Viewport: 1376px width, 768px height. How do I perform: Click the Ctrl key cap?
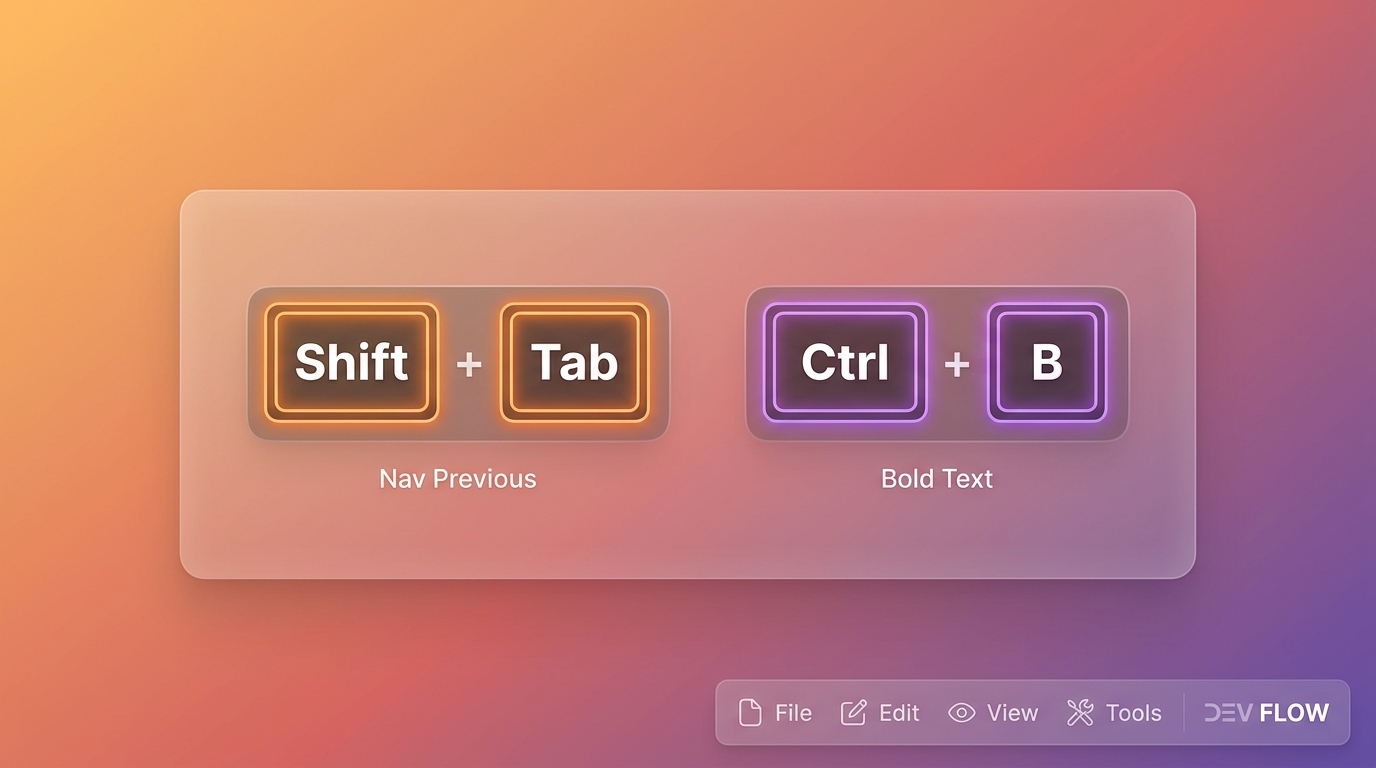pos(845,363)
